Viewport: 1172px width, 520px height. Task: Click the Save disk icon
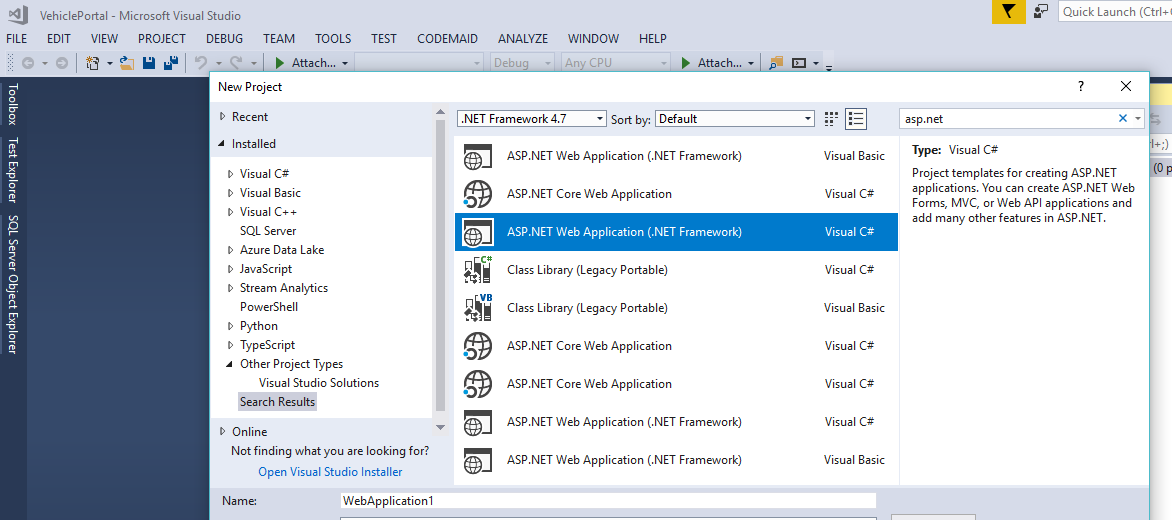tap(149, 63)
